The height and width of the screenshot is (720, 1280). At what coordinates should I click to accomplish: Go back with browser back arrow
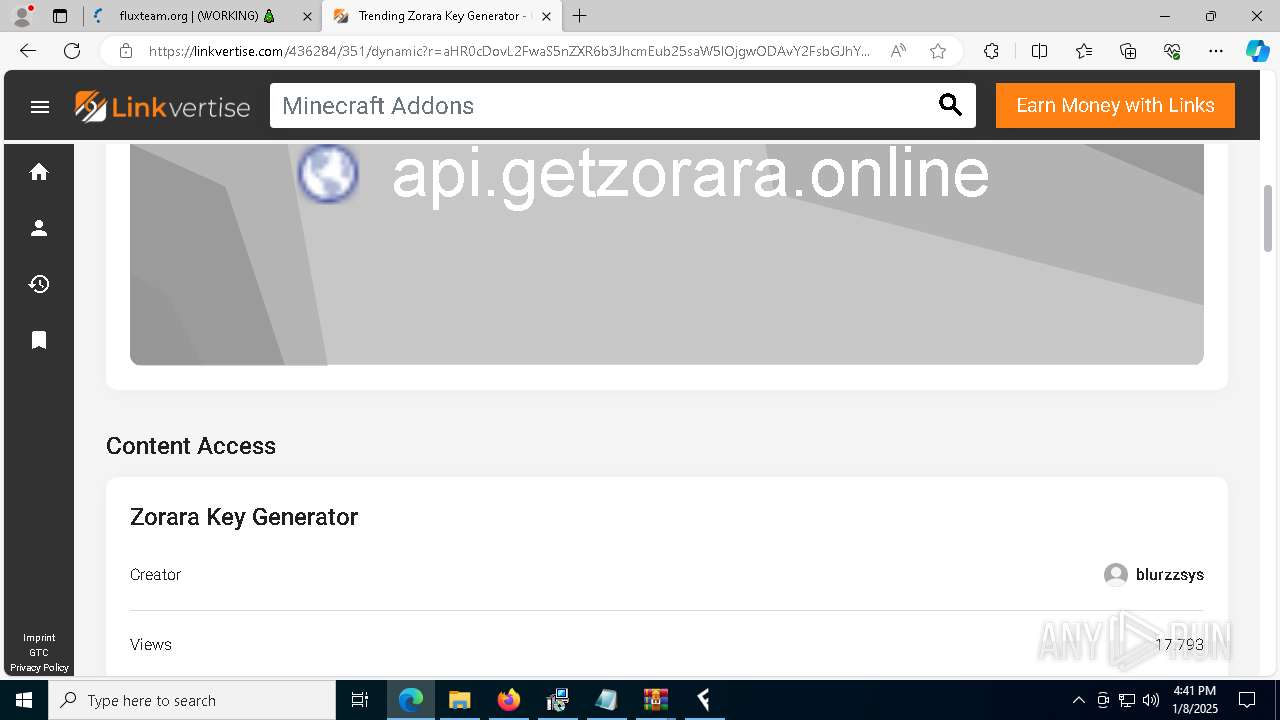click(x=28, y=51)
